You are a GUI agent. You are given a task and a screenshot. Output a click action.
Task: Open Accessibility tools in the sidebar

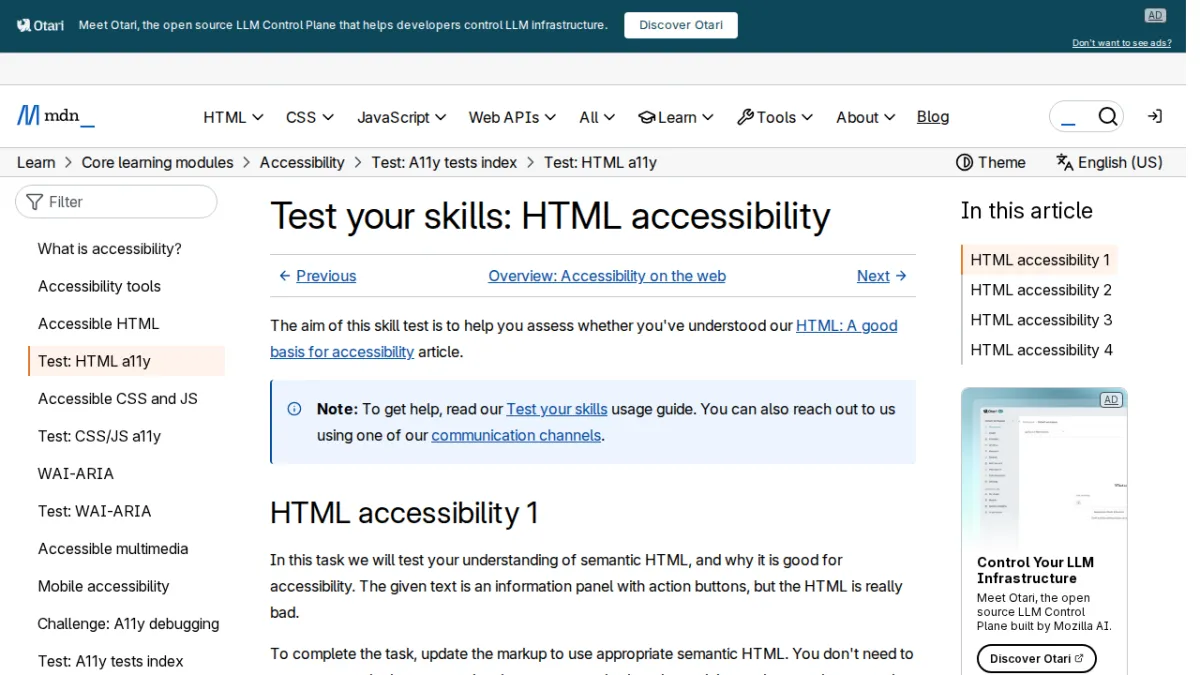99,286
